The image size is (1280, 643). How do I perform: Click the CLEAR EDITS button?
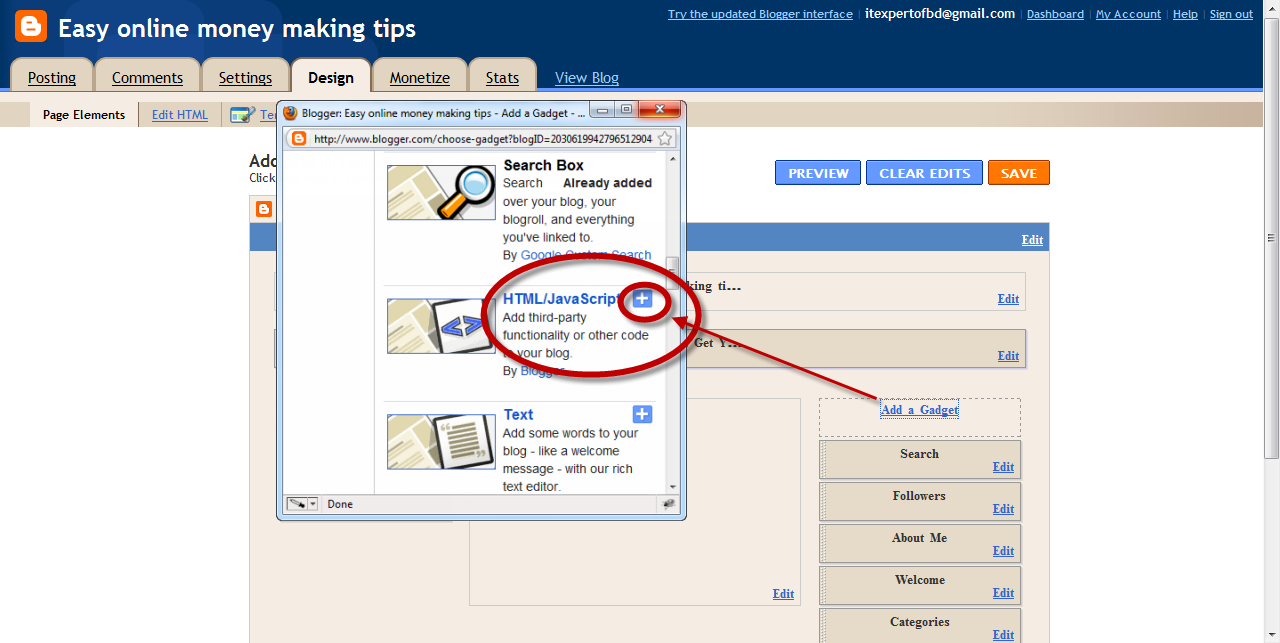925,173
